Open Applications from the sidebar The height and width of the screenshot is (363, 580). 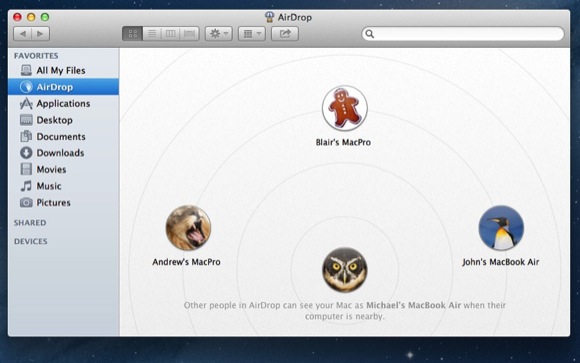[63, 104]
